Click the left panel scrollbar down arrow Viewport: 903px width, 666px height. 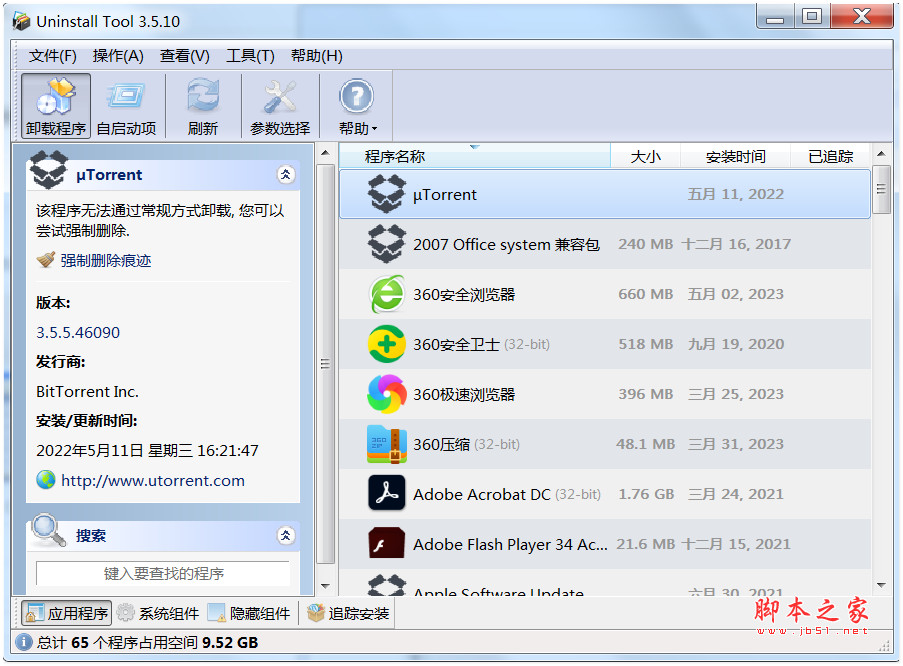pos(325,586)
